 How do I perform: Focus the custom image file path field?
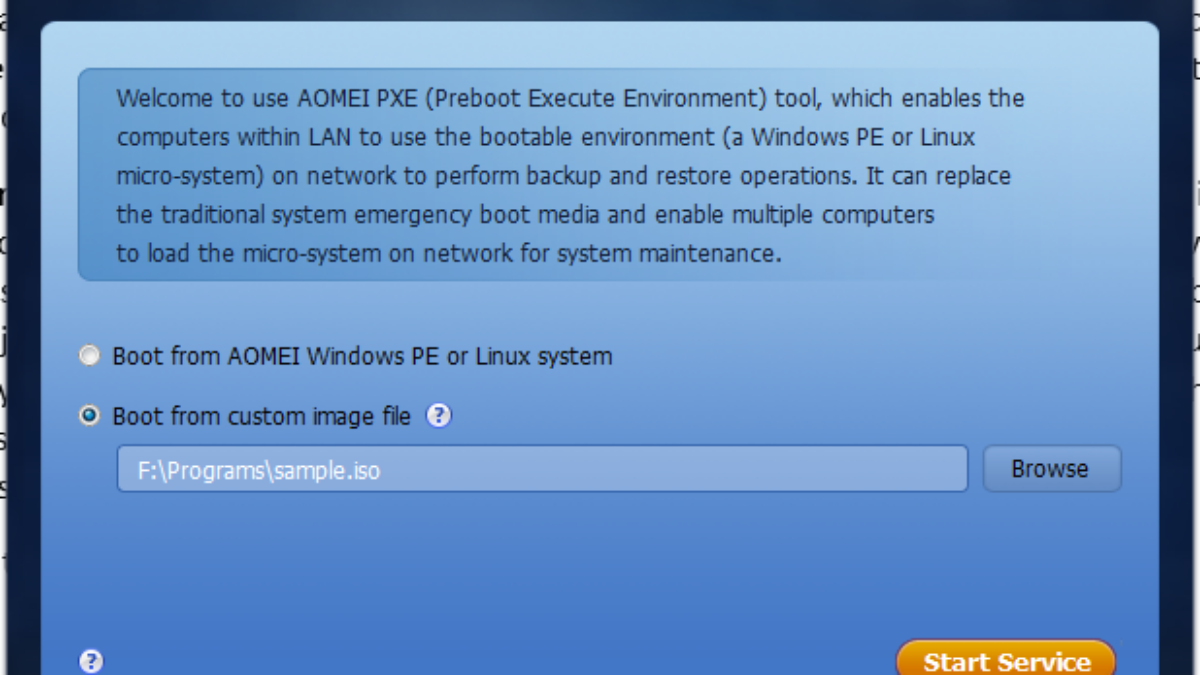coord(542,469)
